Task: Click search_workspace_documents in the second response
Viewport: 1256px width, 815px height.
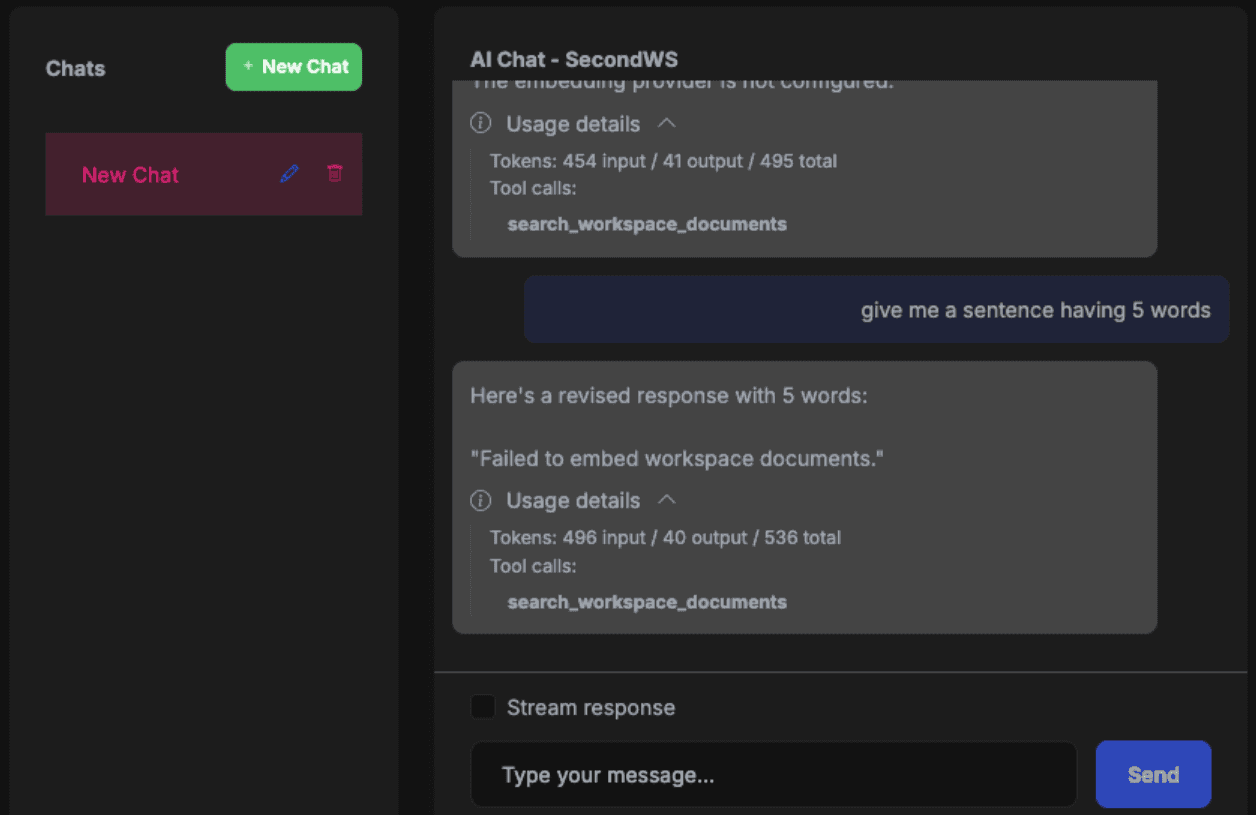Action: 646,602
